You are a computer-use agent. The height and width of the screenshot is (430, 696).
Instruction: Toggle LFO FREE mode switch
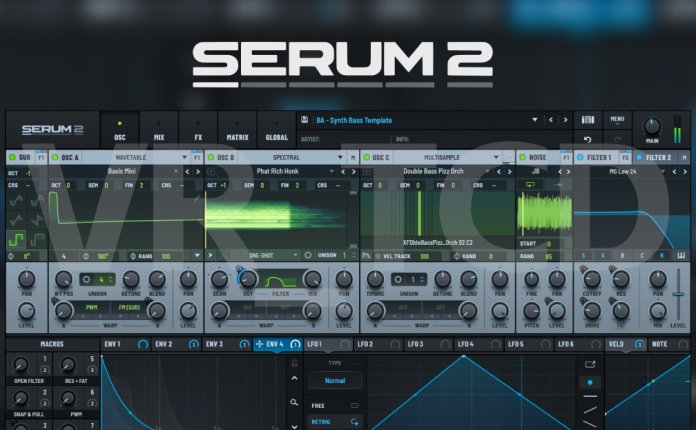point(354,405)
